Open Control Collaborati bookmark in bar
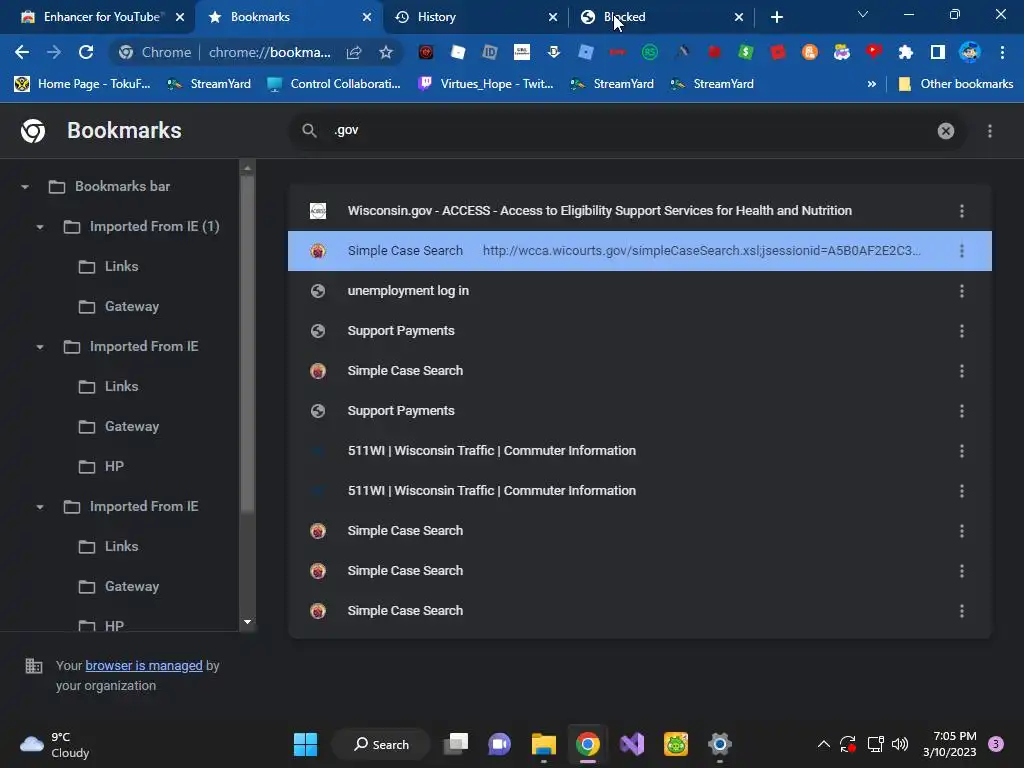This screenshot has width=1024, height=768. [x=334, y=84]
